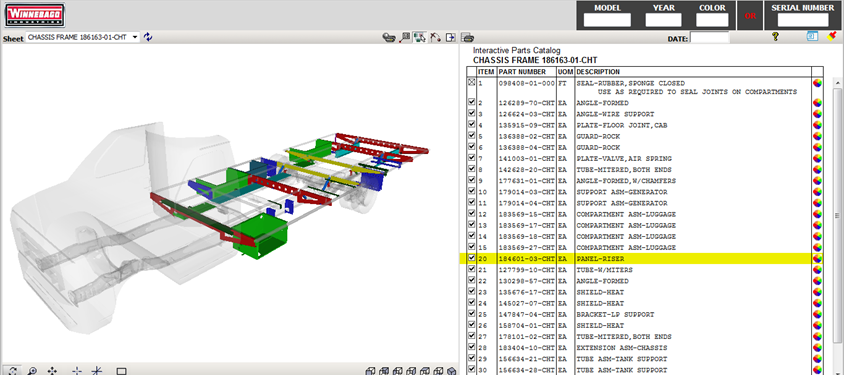Toggle item 10 SUPPORT ASM-GENERATOR checkbox

[472, 191]
